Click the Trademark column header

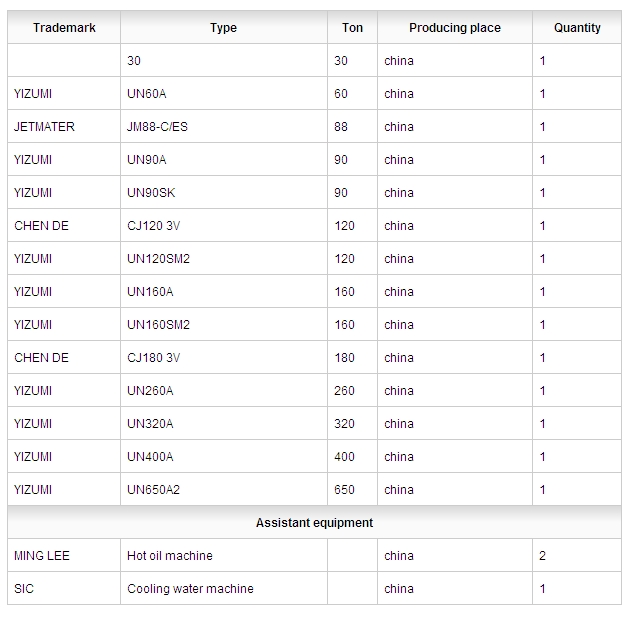click(x=64, y=27)
